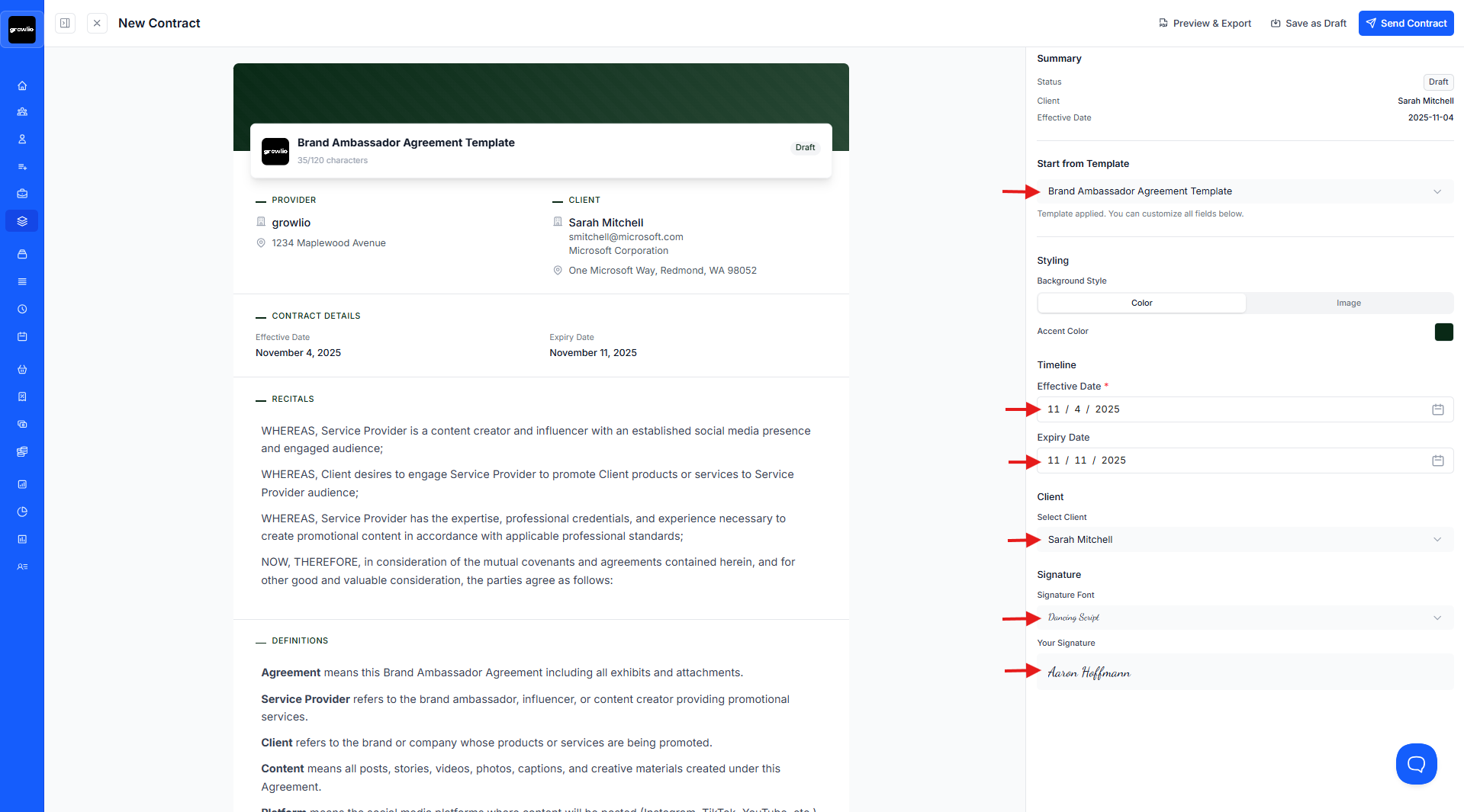Toggle the sidebar panel collapse icon
The width and height of the screenshot is (1464, 812).
66,23
